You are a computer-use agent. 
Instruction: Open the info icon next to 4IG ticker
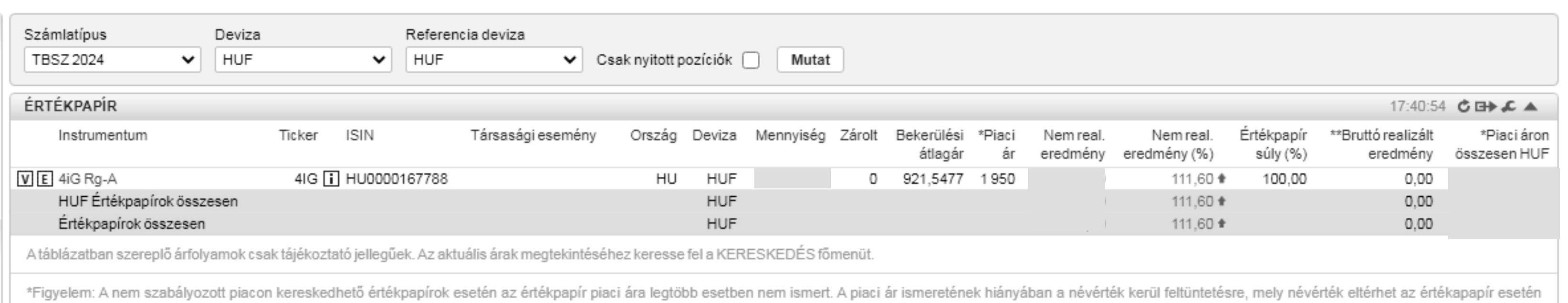pyautogui.click(x=331, y=179)
